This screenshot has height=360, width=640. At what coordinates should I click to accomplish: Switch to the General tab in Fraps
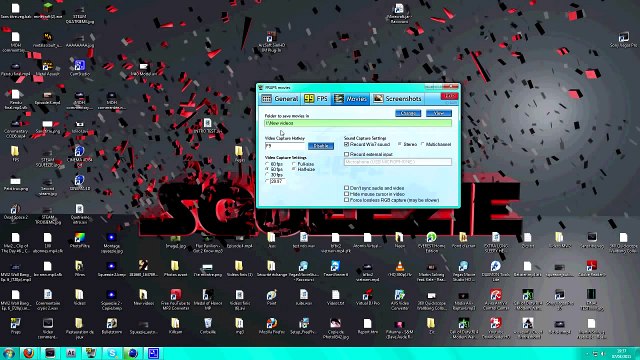click(x=280, y=99)
